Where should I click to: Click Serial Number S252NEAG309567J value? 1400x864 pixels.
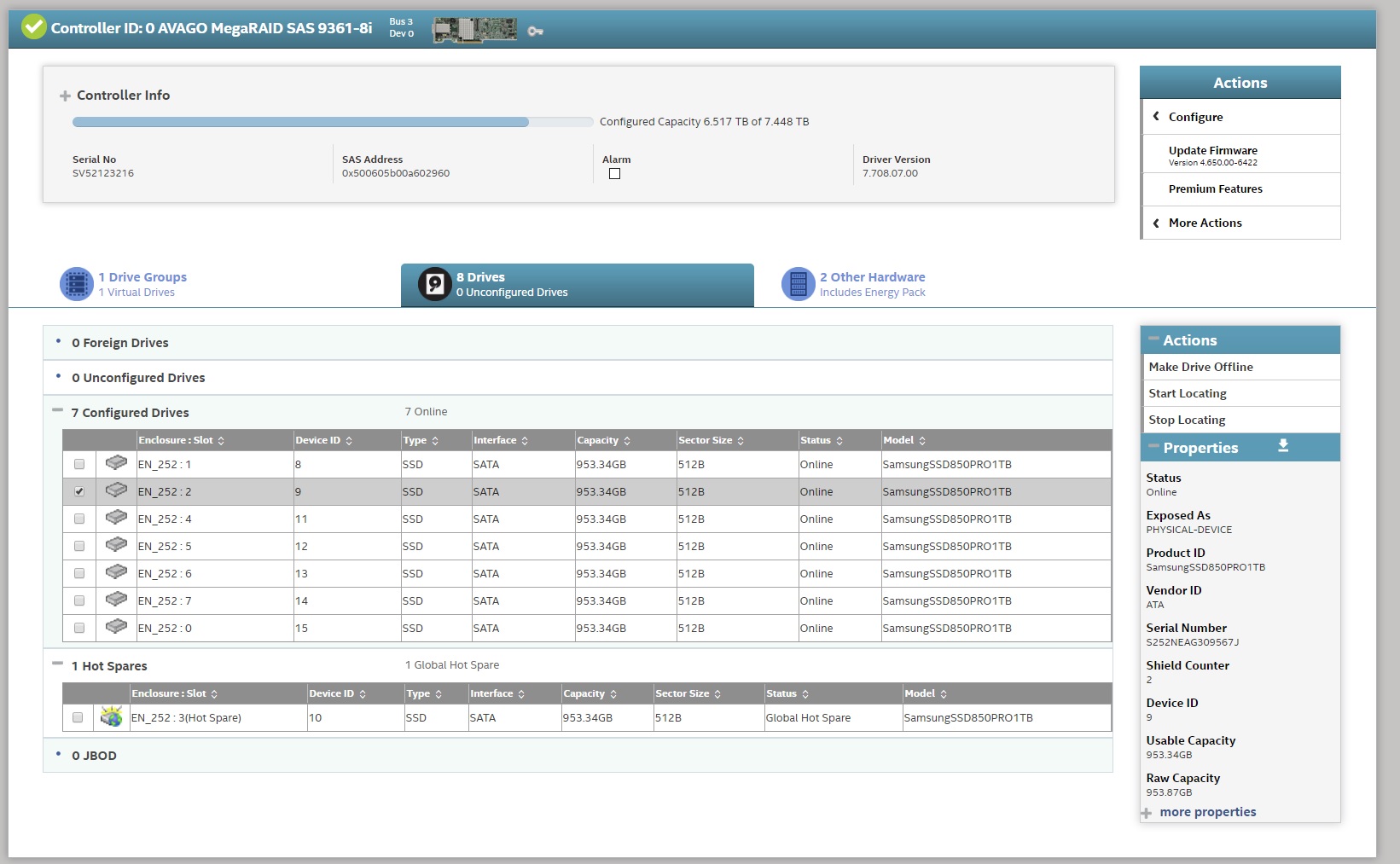[1193, 642]
